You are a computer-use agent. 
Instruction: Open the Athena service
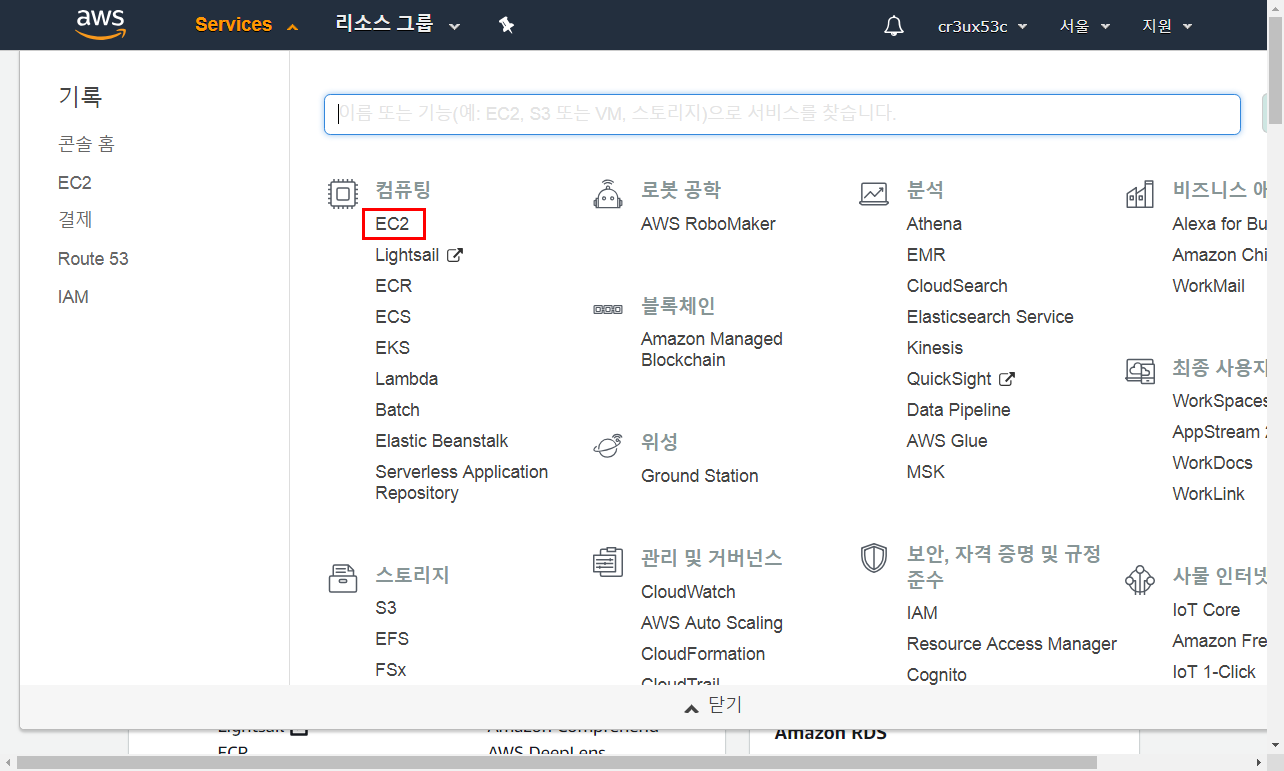(934, 224)
